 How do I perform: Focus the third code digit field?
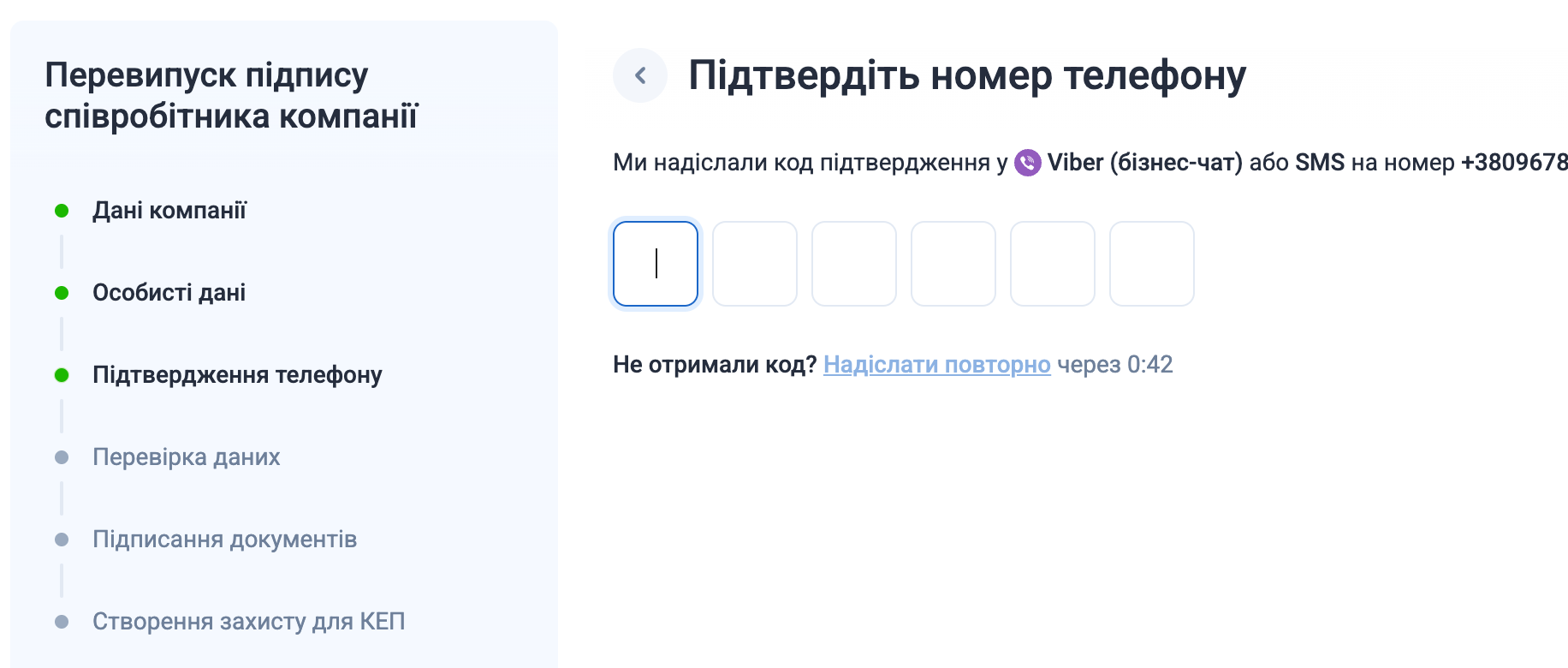point(854,264)
